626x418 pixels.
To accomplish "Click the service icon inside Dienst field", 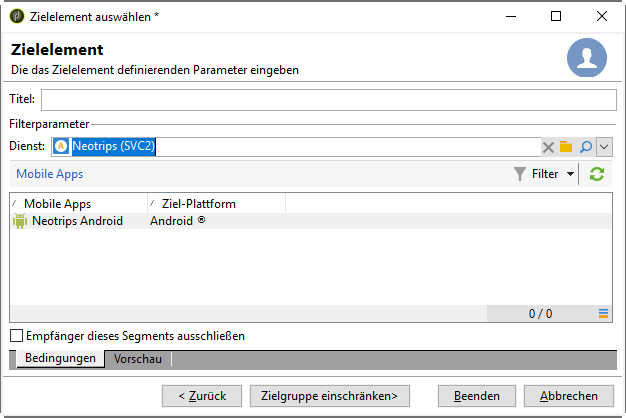I will [62, 147].
